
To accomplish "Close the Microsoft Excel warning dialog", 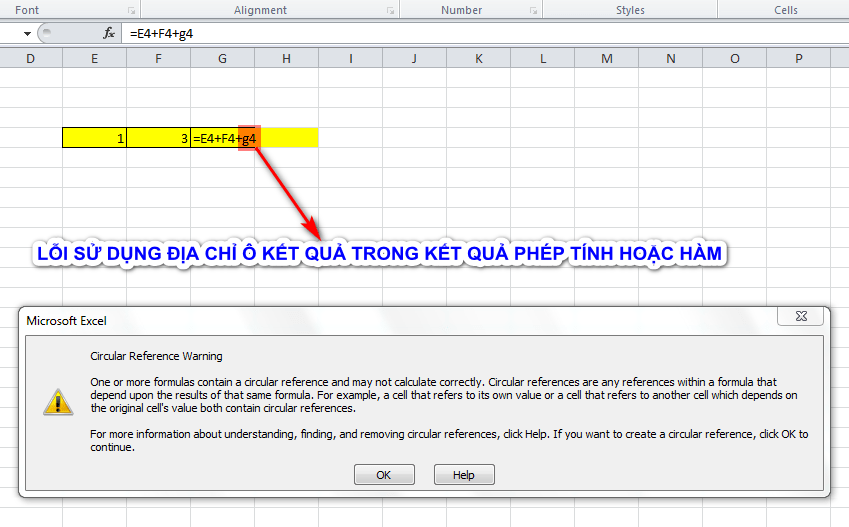I will click(x=802, y=318).
